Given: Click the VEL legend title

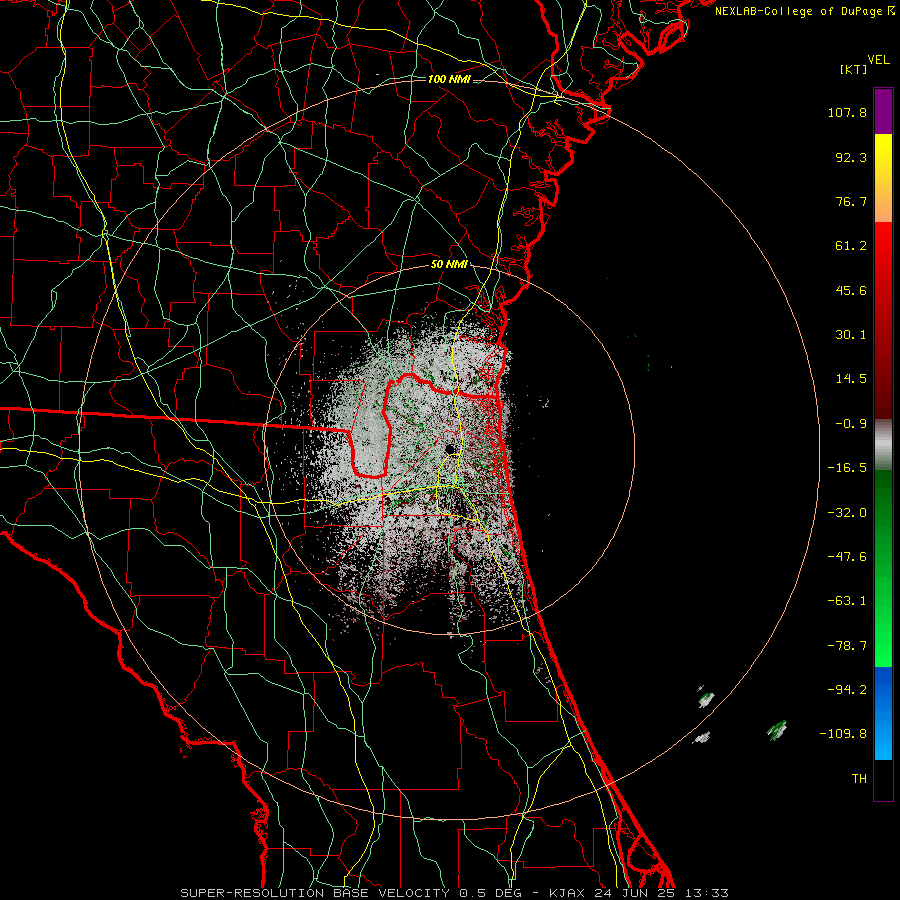Looking at the screenshot, I should pyautogui.click(x=878, y=60).
